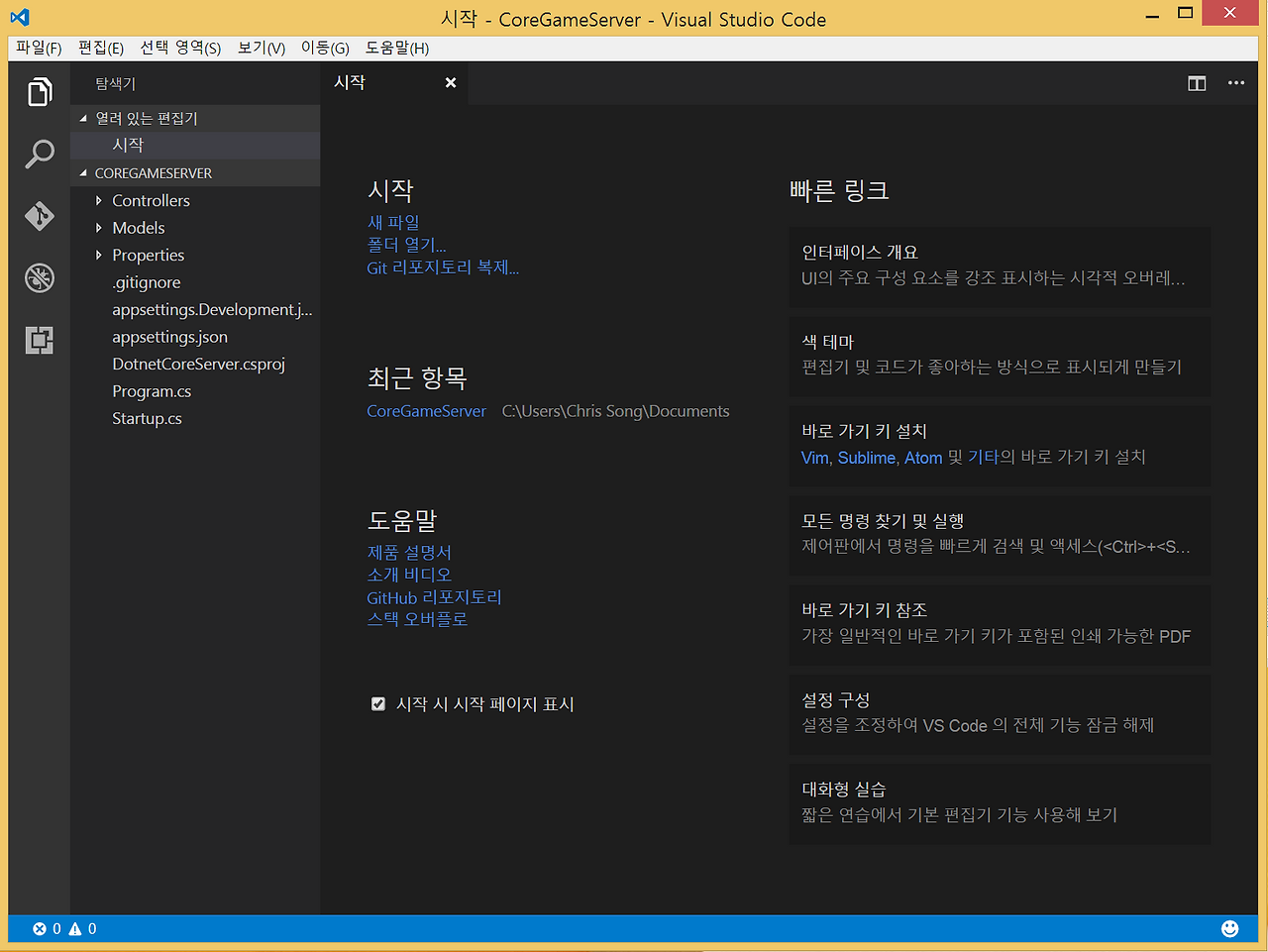Open the 색 테마 quick link card
This screenshot has width=1268, height=952.
[x=1000, y=356]
